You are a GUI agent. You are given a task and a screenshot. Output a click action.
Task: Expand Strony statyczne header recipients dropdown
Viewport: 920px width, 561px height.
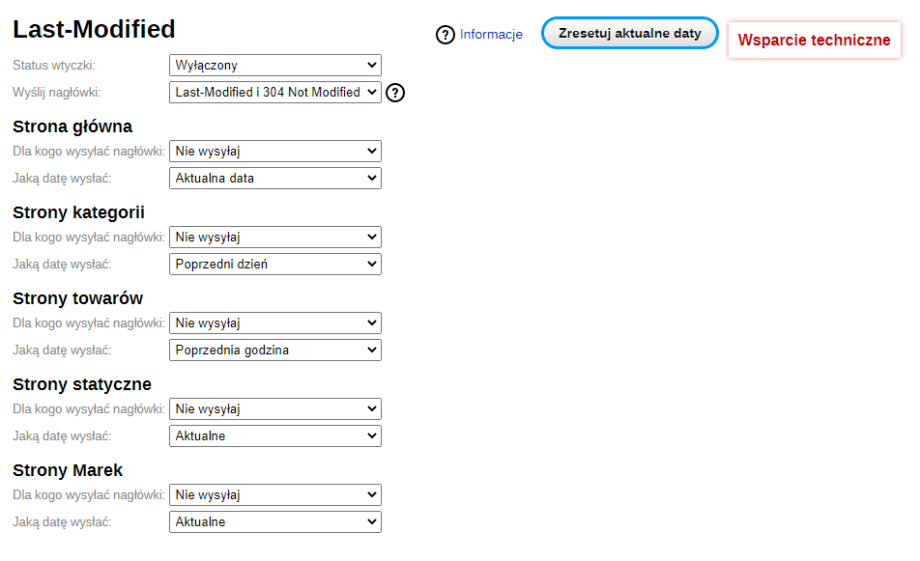tap(275, 409)
